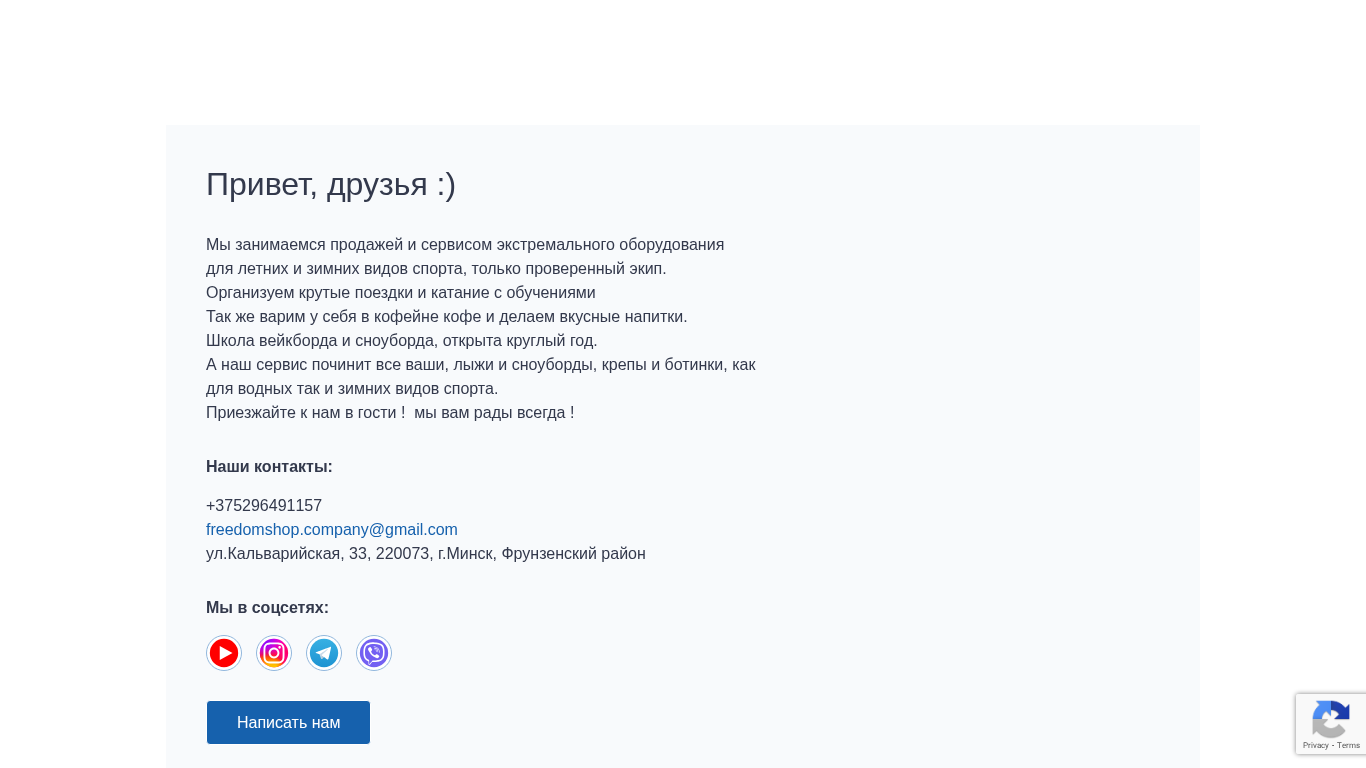
Task: Click the Кальварийская street address line
Action: [426, 554]
